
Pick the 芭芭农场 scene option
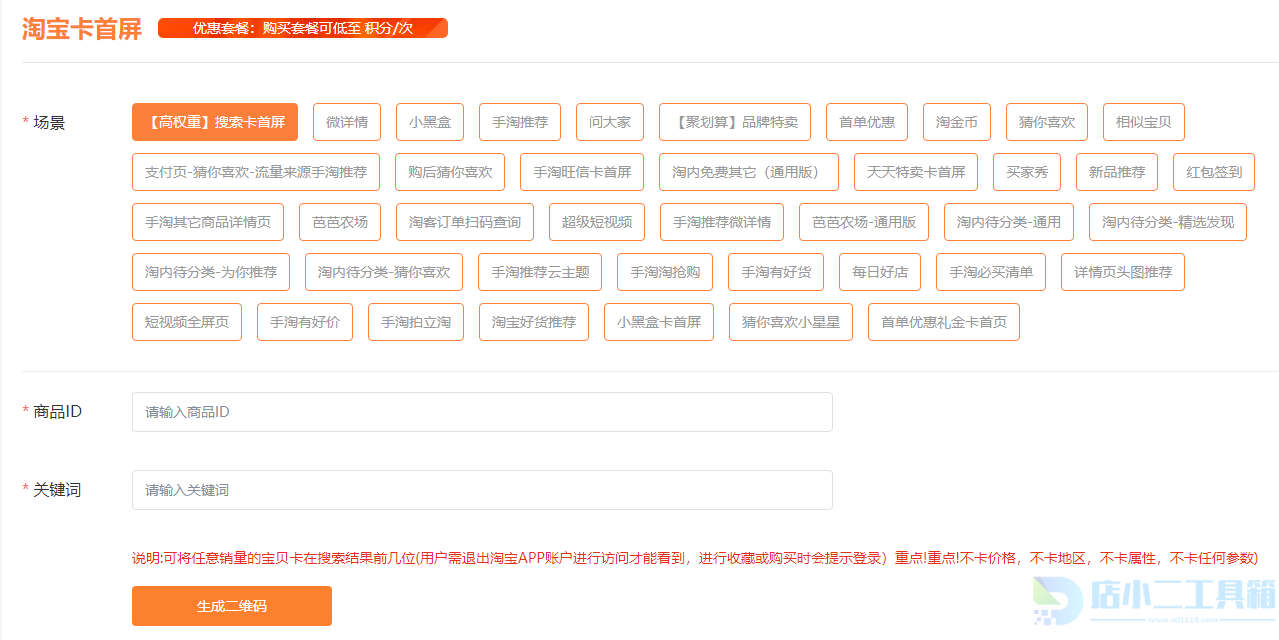pyautogui.click(x=340, y=222)
